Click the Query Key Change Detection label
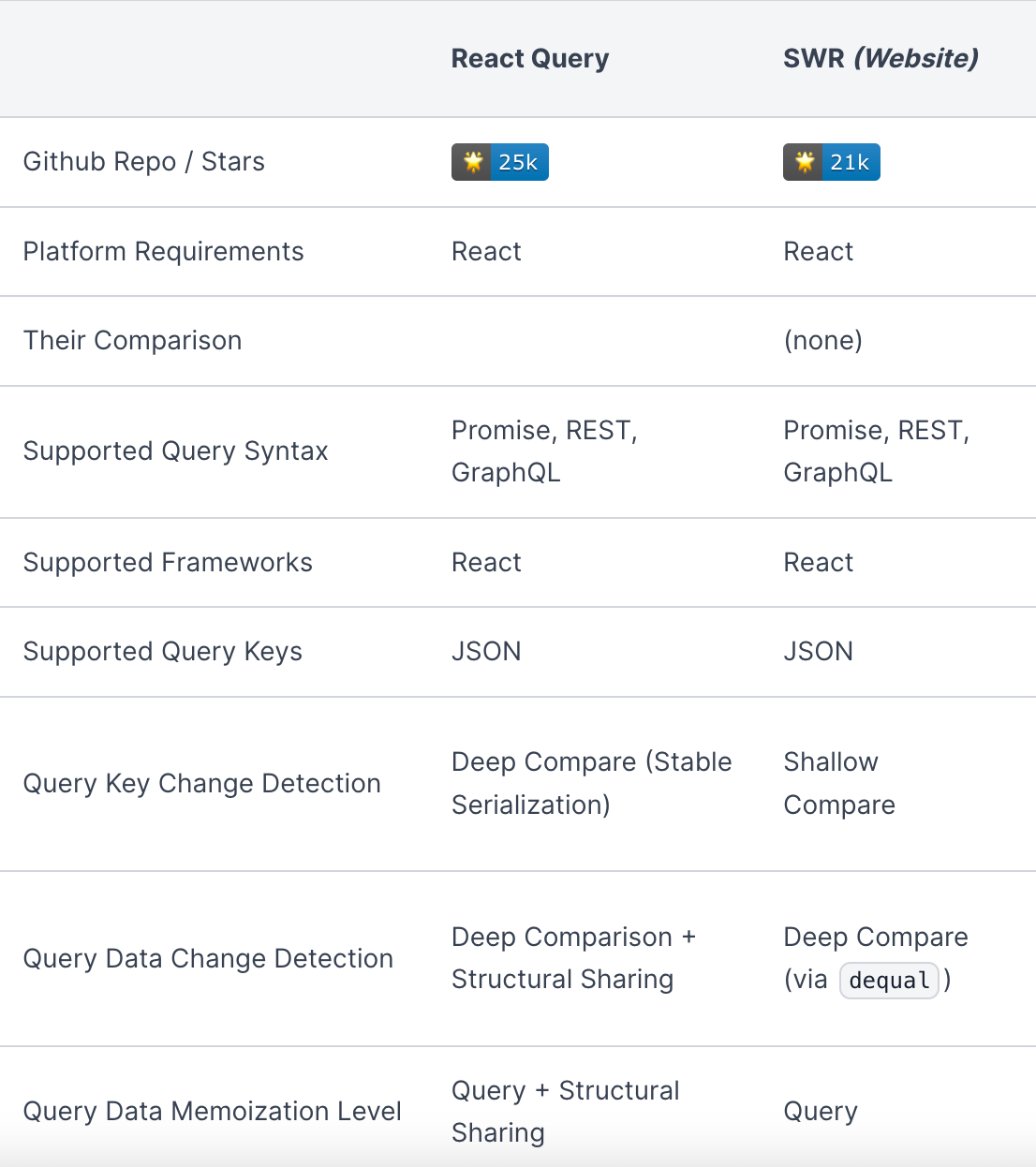Image resolution: width=1036 pixels, height=1167 pixels. tap(202, 783)
